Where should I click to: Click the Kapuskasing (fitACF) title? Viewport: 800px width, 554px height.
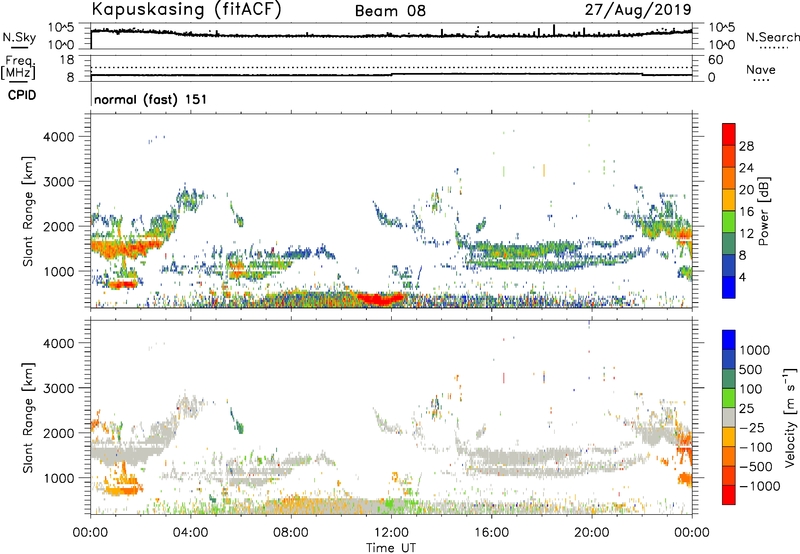186,9
